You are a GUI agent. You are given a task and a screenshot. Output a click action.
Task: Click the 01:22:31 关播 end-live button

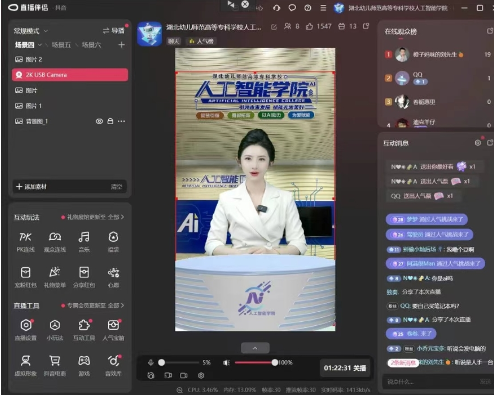[x=345, y=368]
